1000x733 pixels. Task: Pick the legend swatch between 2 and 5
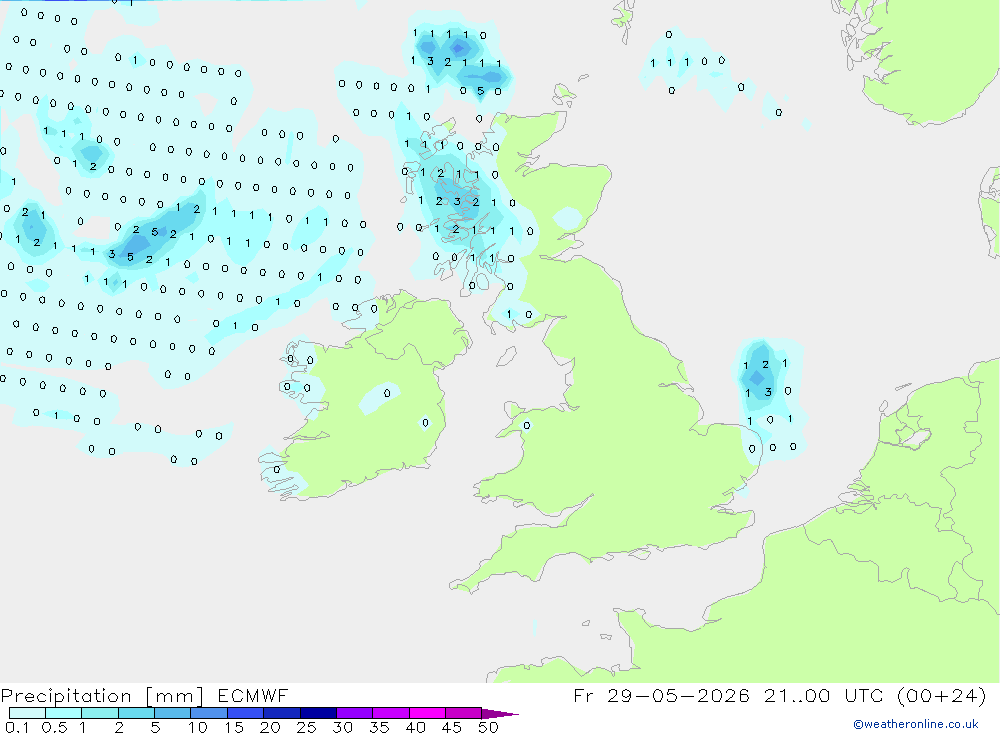136,713
